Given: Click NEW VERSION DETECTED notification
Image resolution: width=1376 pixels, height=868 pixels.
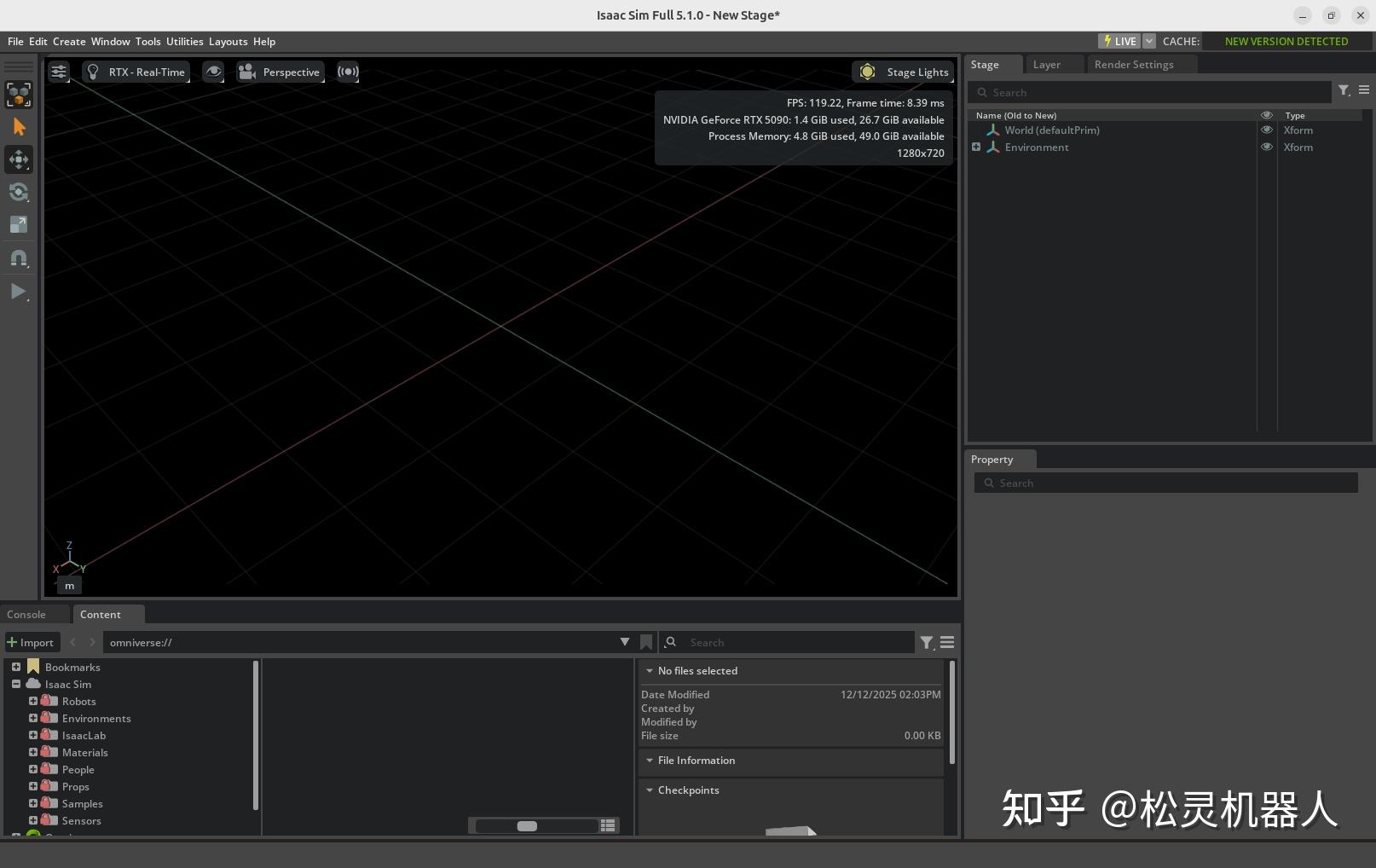Looking at the screenshot, I should [1286, 41].
